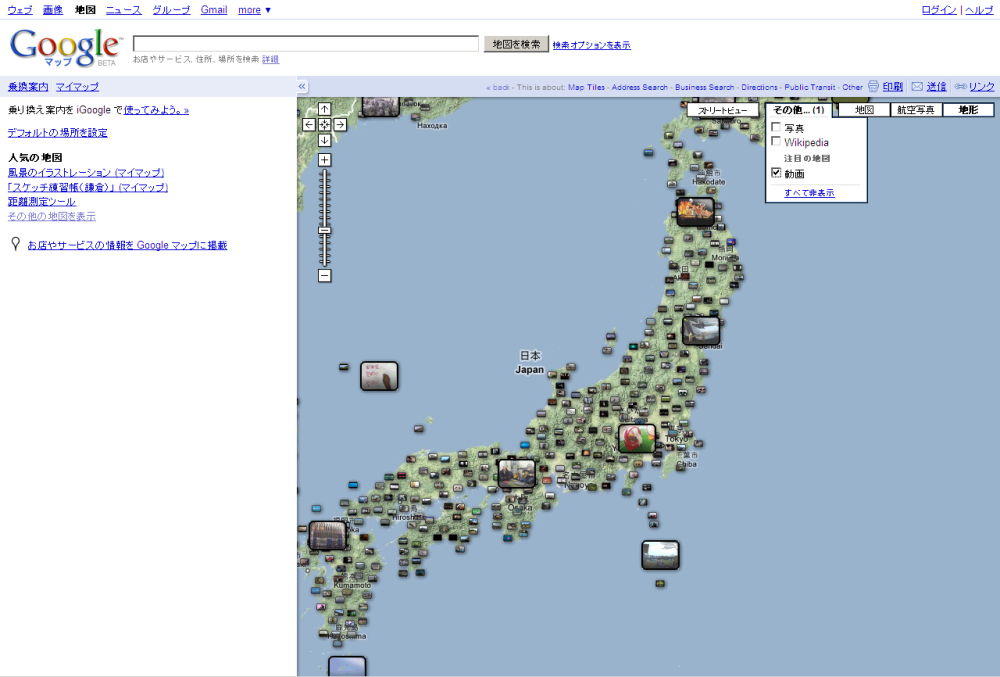The image size is (1000, 677).
Task: Click the Google Maps logo
Action: click(x=65, y=48)
